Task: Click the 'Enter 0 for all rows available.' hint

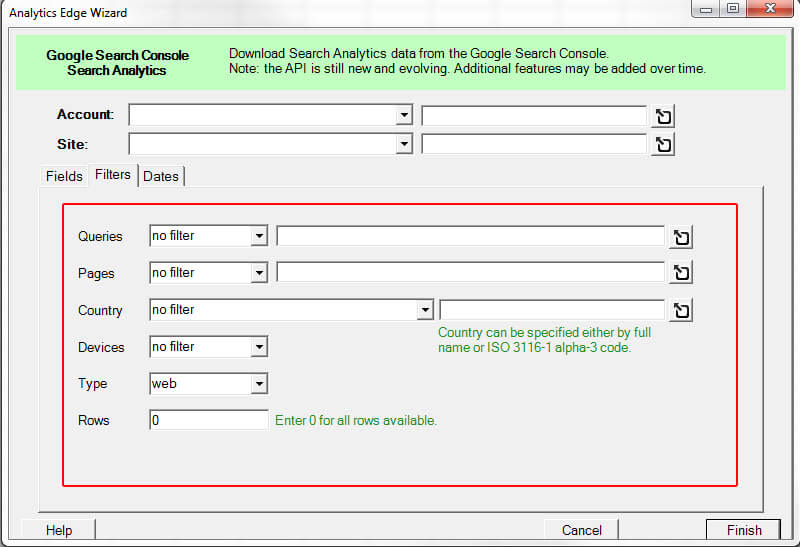Action: (356, 420)
